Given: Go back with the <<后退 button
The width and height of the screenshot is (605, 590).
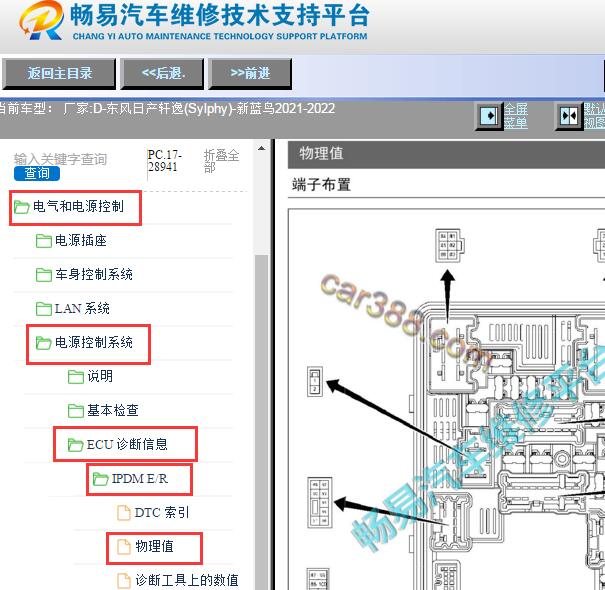Looking at the screenshot, I should click(162, 73).
